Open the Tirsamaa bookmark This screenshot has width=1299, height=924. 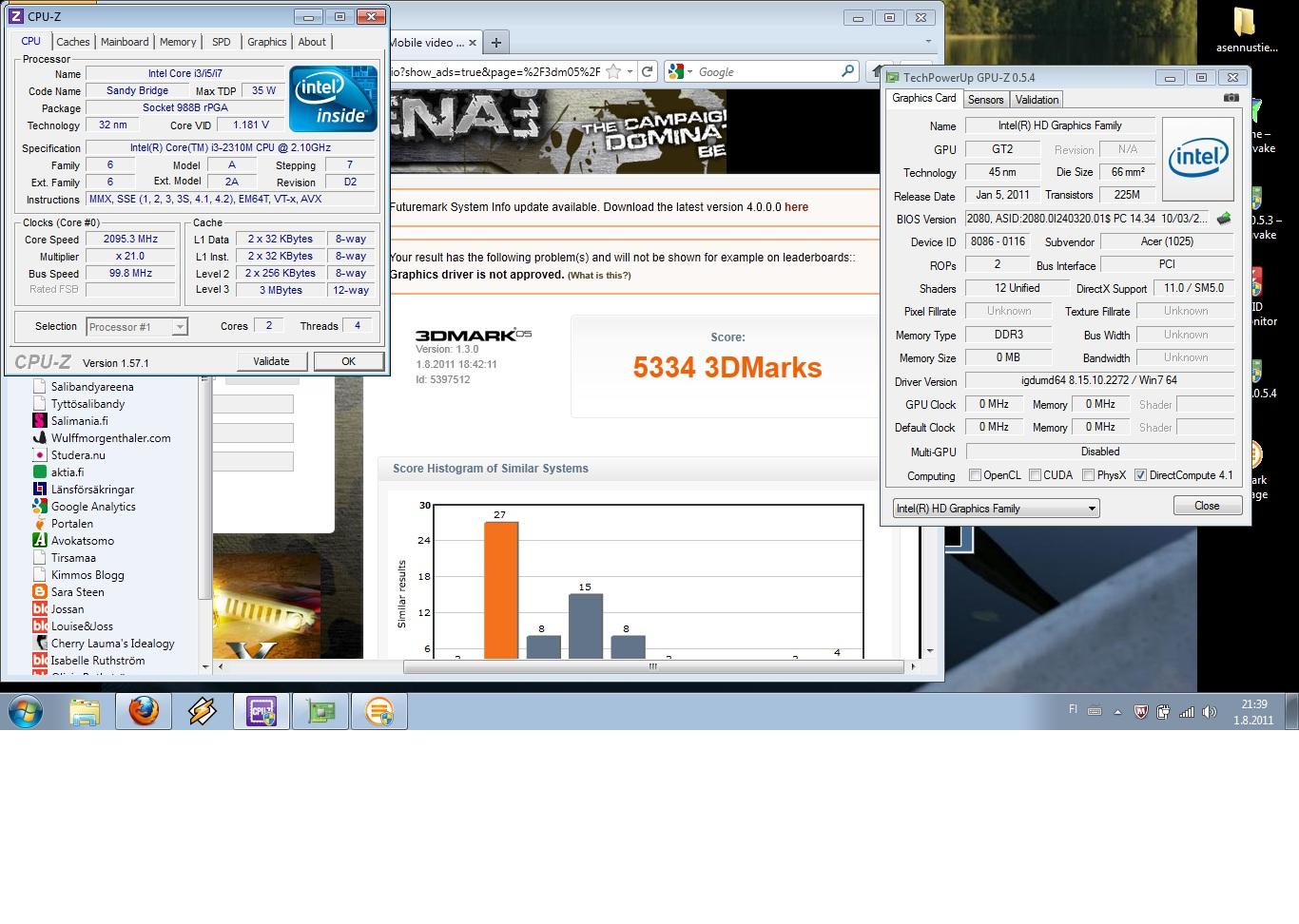[x=73, y=558]
